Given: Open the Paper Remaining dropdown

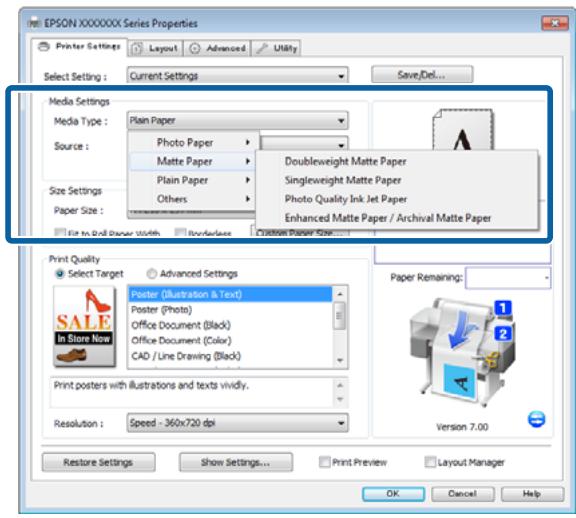Looking at the screenshot, I should [x=508, y=278].
